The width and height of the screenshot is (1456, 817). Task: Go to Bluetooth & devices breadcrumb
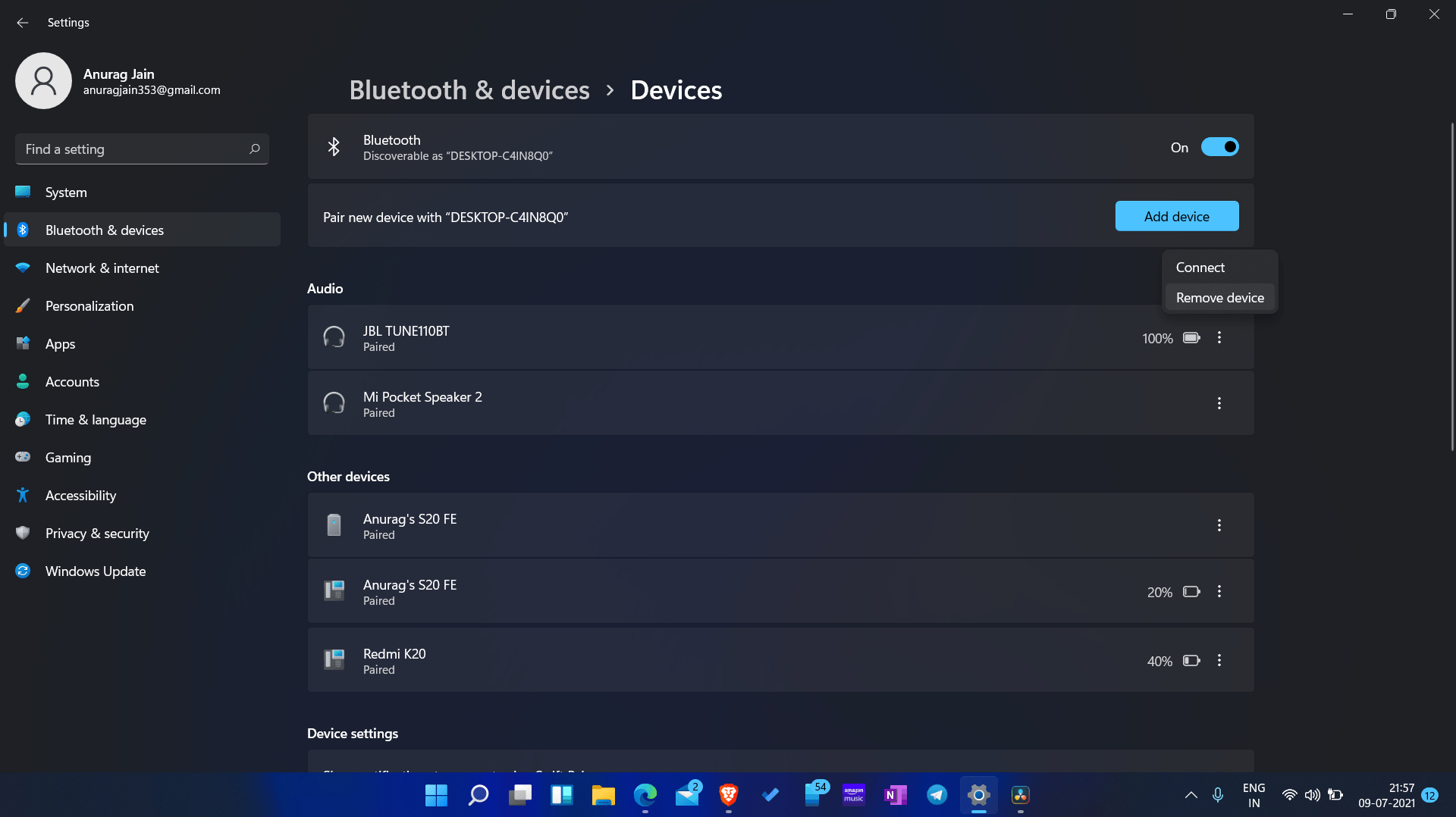469,90
